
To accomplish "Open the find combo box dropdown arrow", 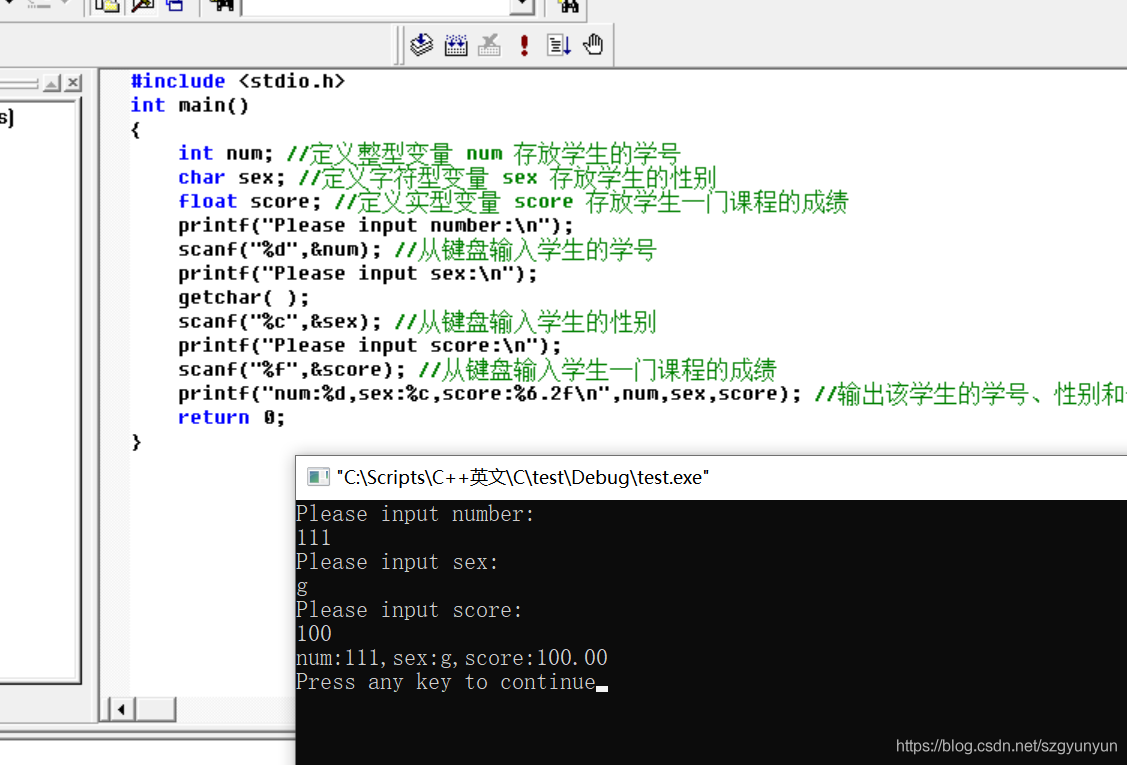I will pos(523,6).
